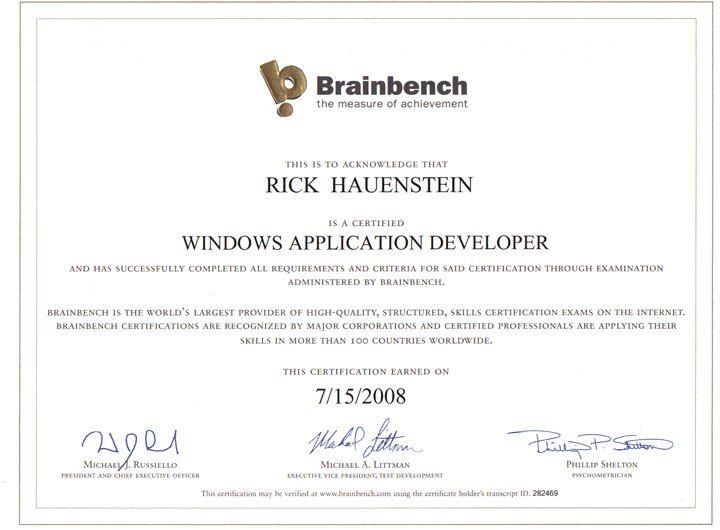Click the name 'RICK HAUENSTEIN'

369,185
